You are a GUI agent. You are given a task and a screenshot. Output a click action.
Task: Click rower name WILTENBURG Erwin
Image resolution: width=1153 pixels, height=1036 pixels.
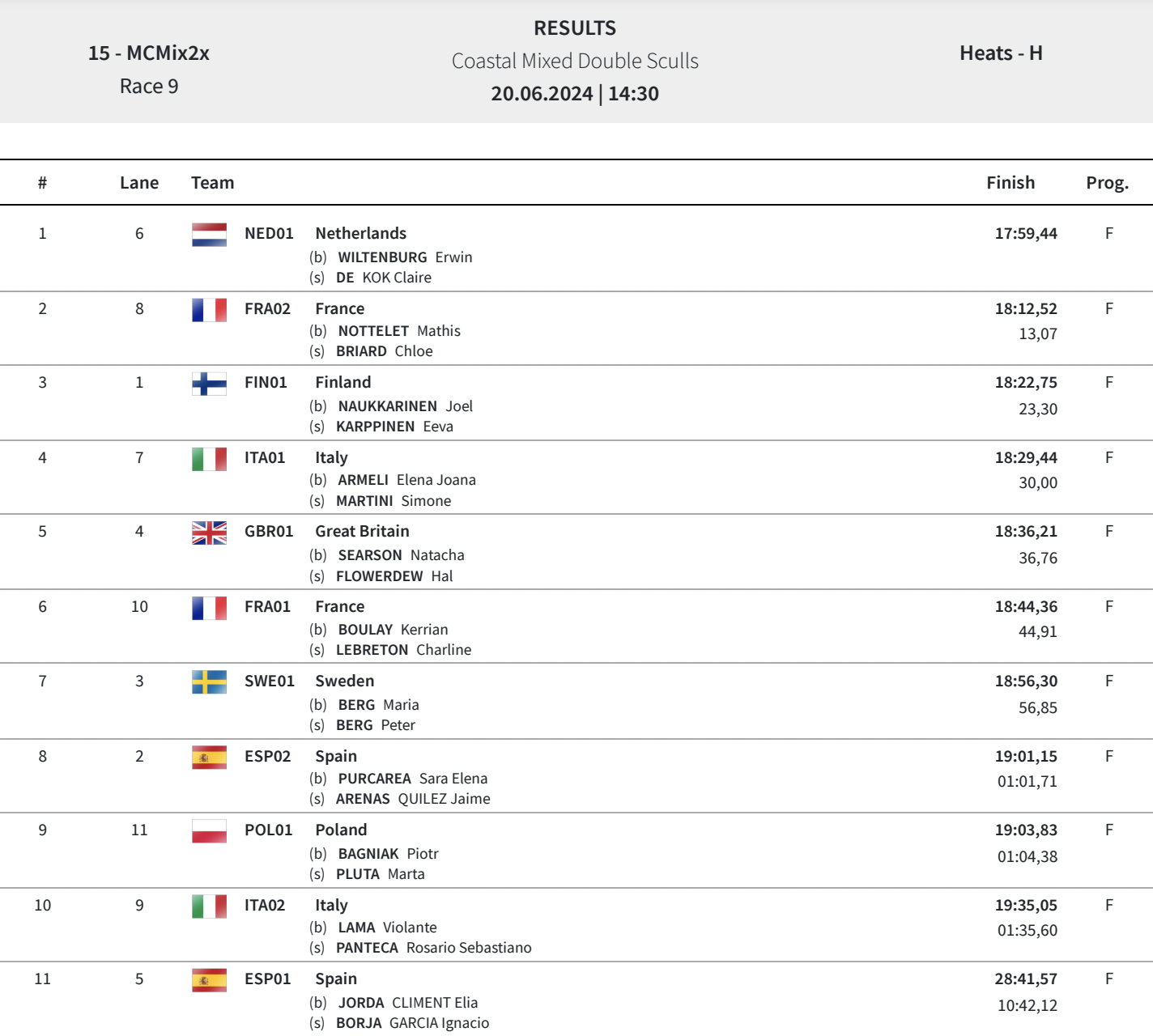pos(405,257)
